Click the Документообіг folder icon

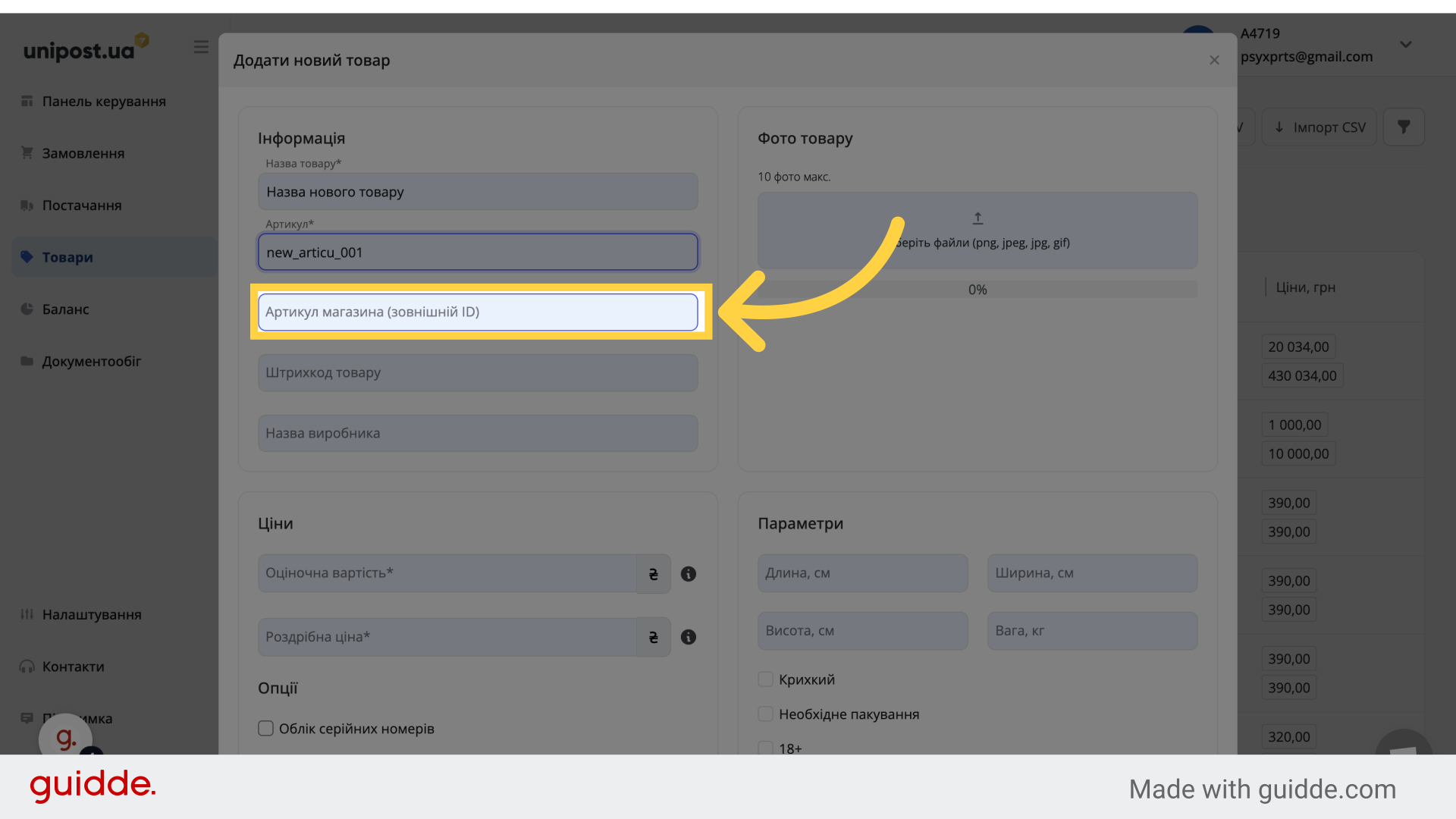(27, 361)
